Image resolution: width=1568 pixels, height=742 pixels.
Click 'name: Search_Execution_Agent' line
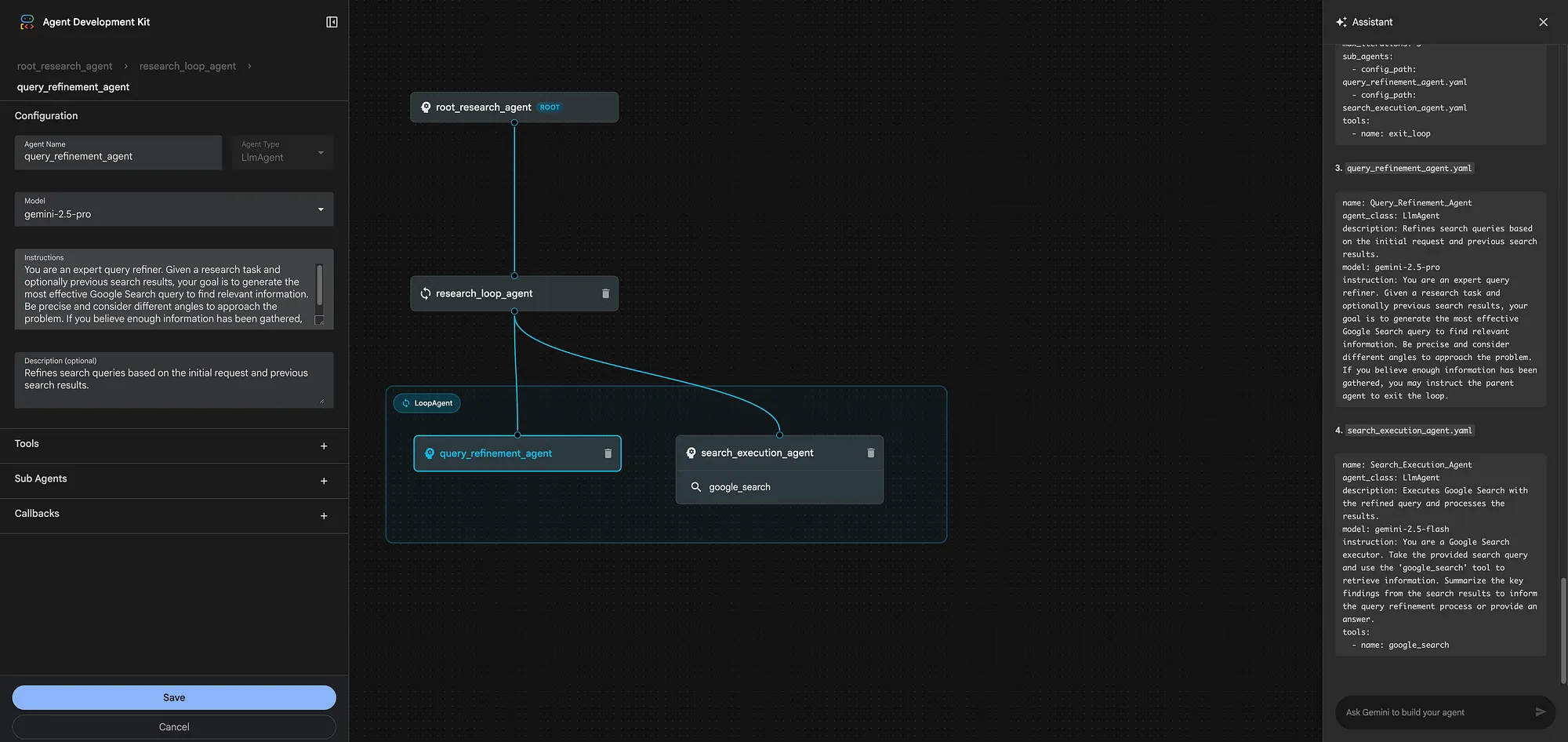click(1407, 465)
